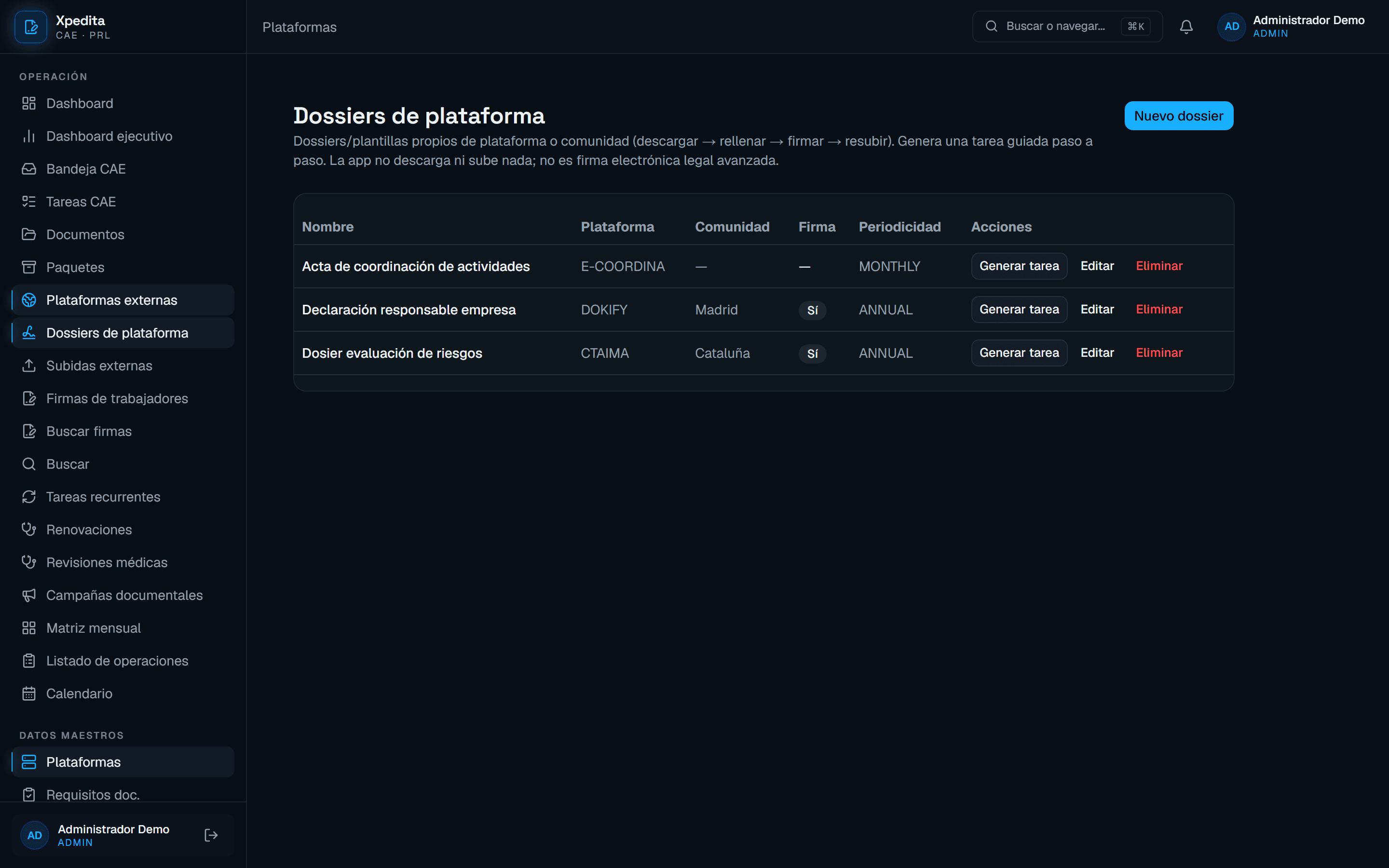Edit the Acta de coordinación dossier

pos(1097,266)
